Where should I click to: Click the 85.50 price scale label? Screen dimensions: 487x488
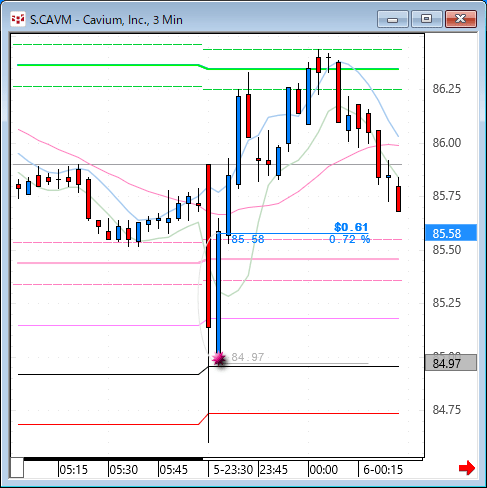[x=447, y=249]
